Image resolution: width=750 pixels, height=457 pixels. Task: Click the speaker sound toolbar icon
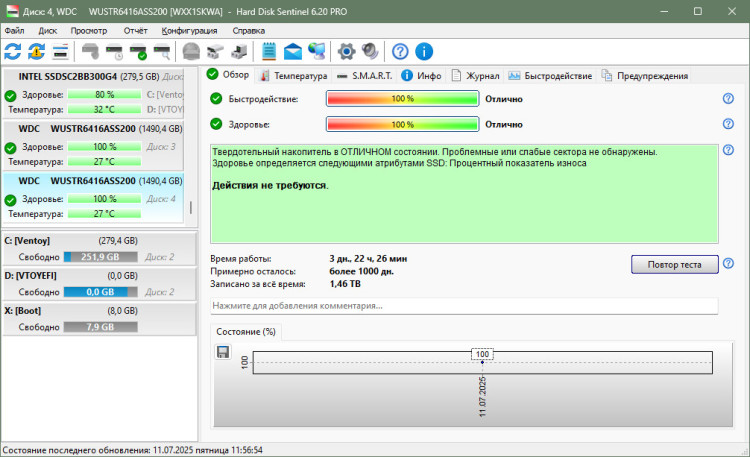point(370,52)
